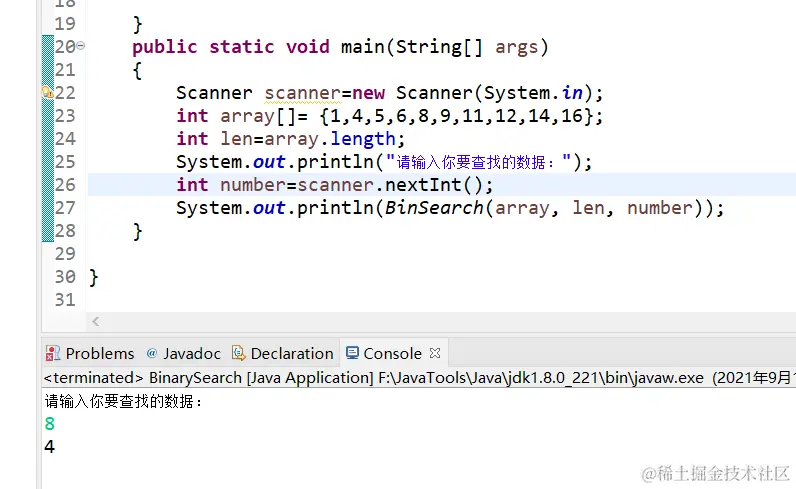Click line number 22 in the gutter
The height and width of the screenshot is (489, 796).
click(x=65, y=92)
